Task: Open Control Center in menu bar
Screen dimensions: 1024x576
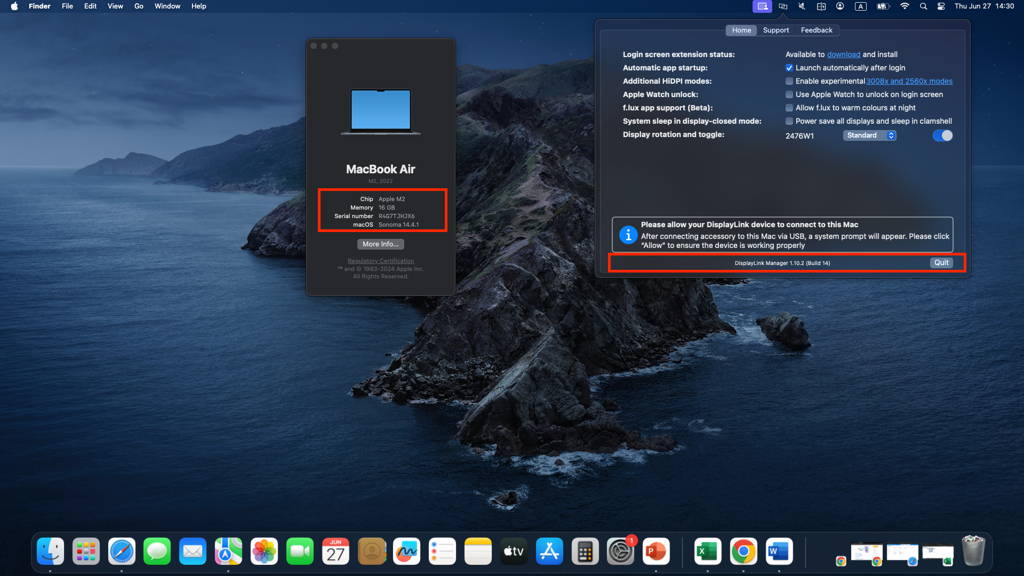Action: (941, 7)
